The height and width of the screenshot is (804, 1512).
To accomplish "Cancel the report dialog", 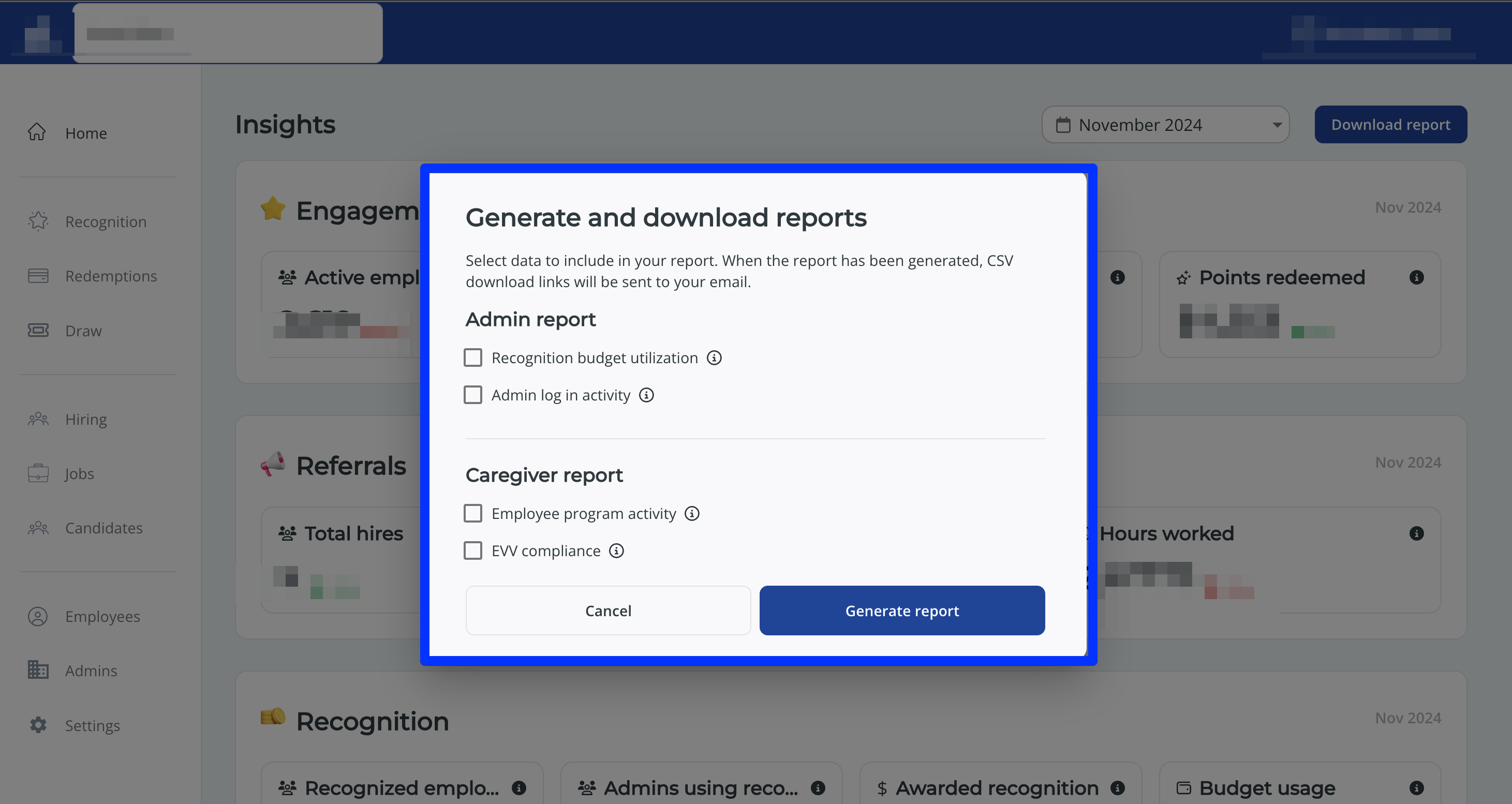I will coord(608,611).
